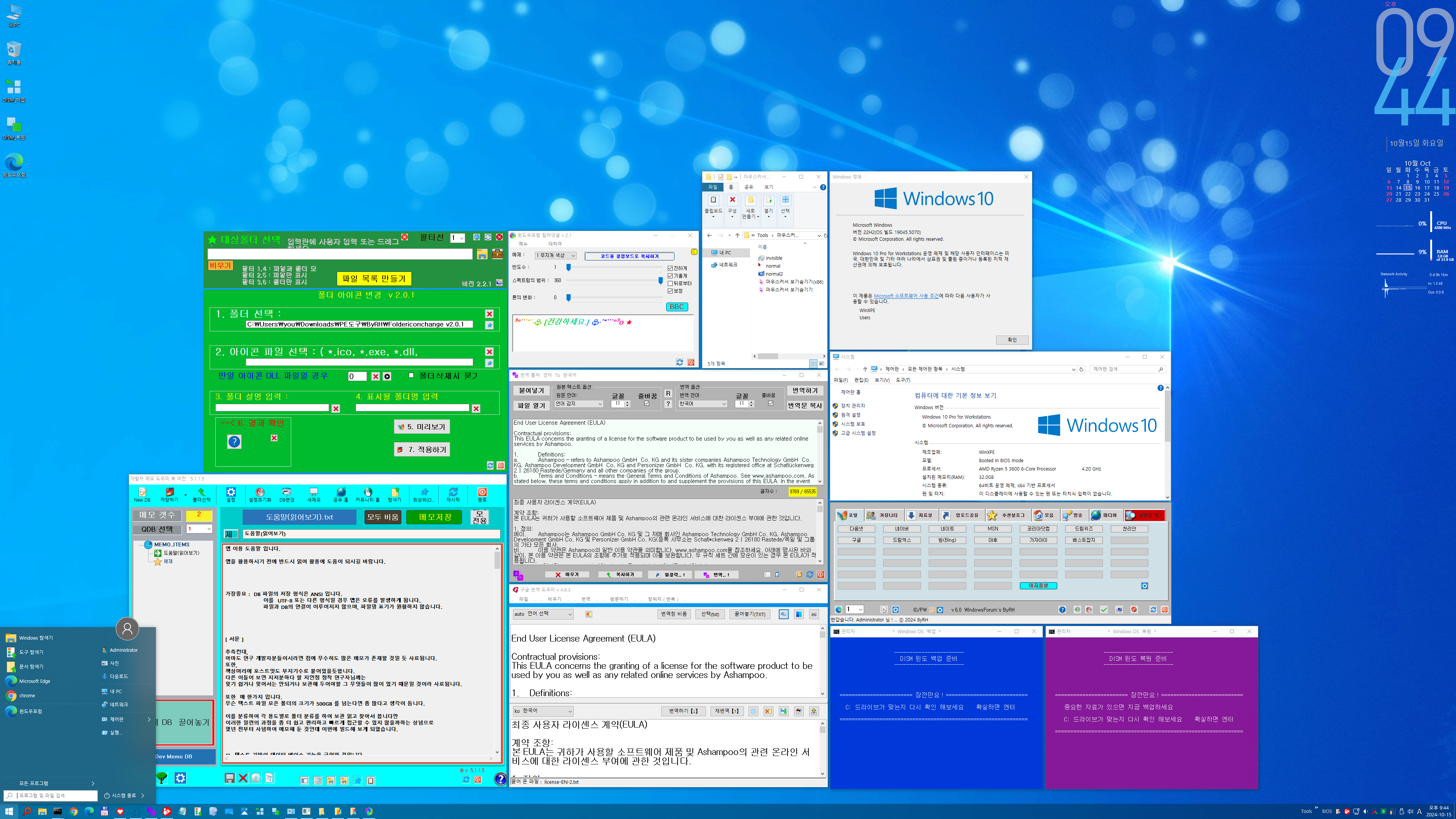The image size is (1456, 819).
Task: Expand 제어판 submenu arrow in start menu
Action: point(149,719)
